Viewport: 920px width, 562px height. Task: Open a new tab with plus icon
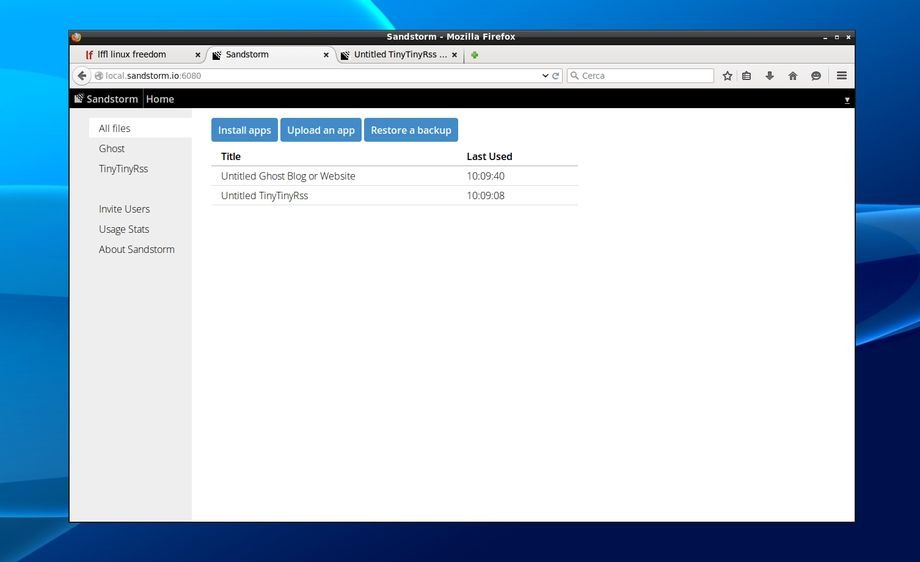click(x=474, y=55)
